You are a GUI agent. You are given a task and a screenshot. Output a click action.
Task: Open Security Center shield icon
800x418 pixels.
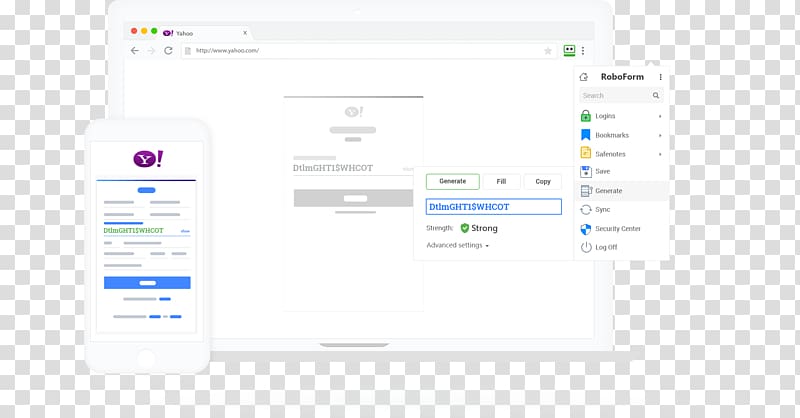point(586,229)
